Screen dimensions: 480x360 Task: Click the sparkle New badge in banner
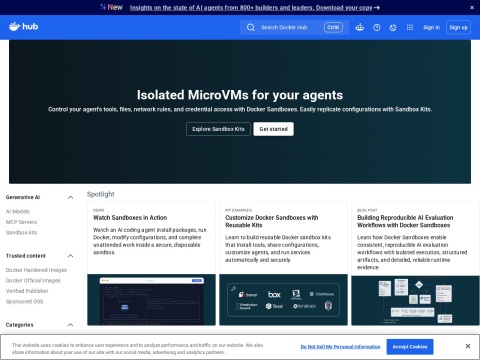[x=111, y=7]
